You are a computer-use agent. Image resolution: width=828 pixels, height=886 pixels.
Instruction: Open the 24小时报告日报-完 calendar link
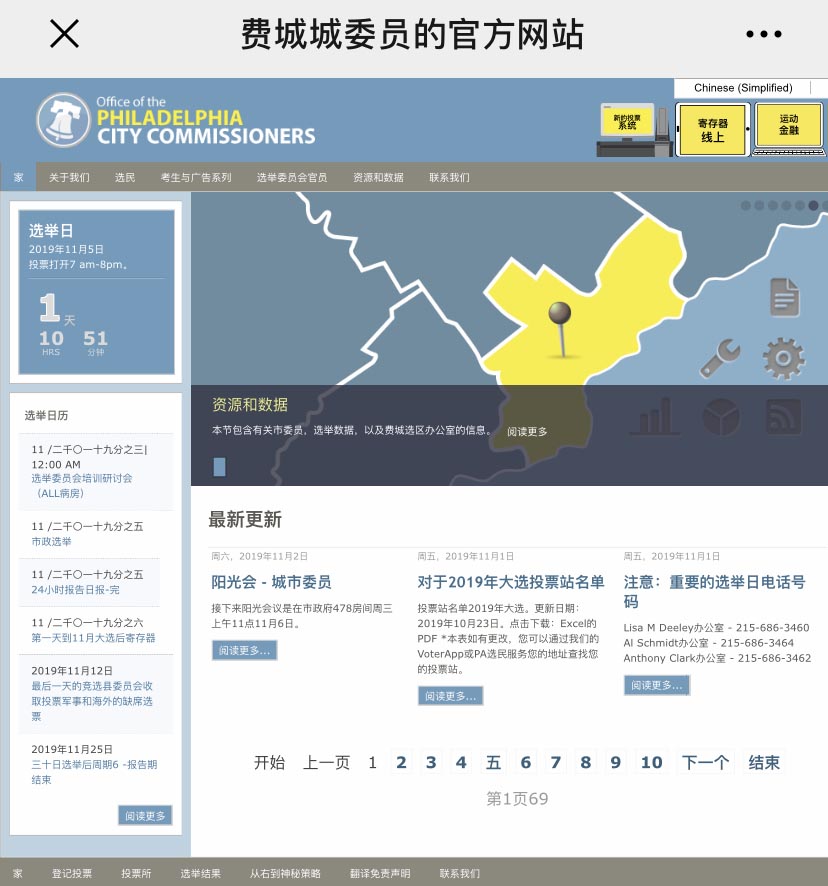click(x=75, y=589)
